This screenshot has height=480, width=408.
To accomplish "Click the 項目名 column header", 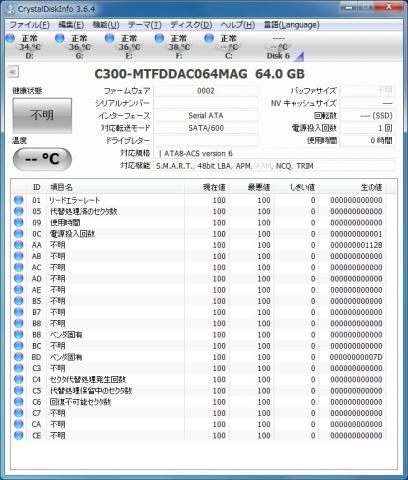I will coord(115,187).
